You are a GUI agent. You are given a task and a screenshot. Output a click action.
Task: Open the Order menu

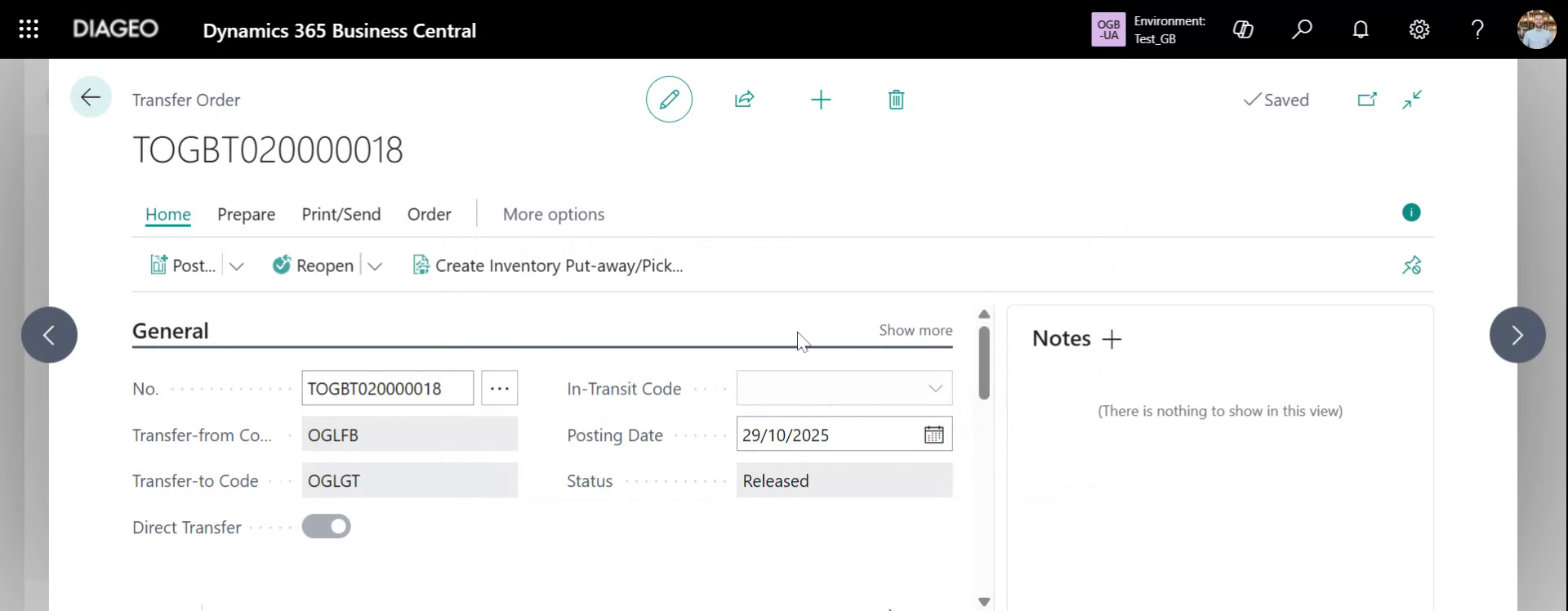tap(430, 214)
